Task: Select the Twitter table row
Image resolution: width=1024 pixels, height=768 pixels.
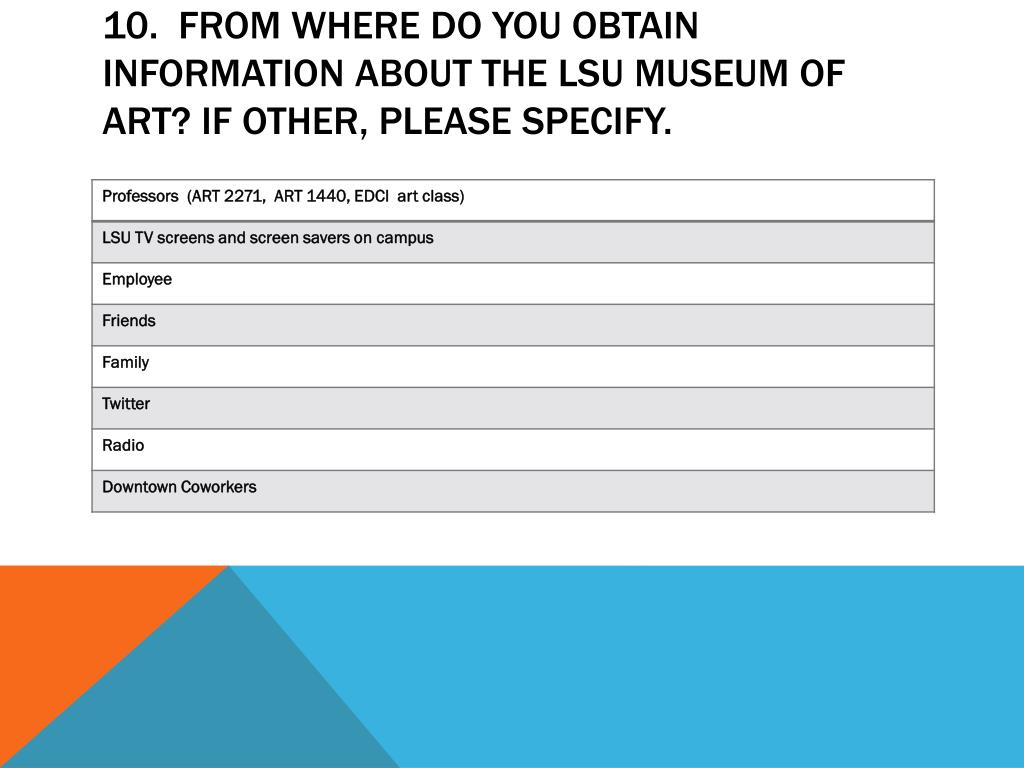Action: (513, 408)
